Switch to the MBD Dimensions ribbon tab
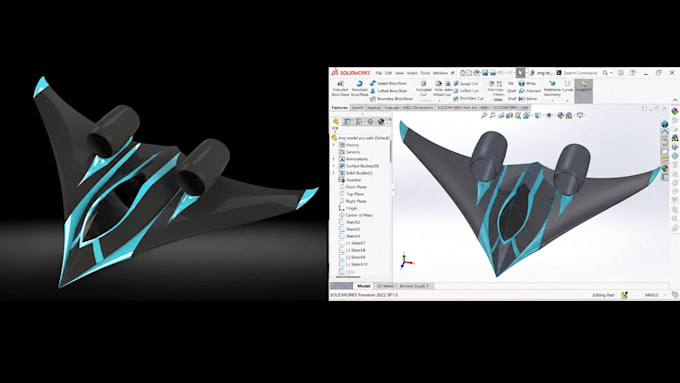 pos(418,108)
